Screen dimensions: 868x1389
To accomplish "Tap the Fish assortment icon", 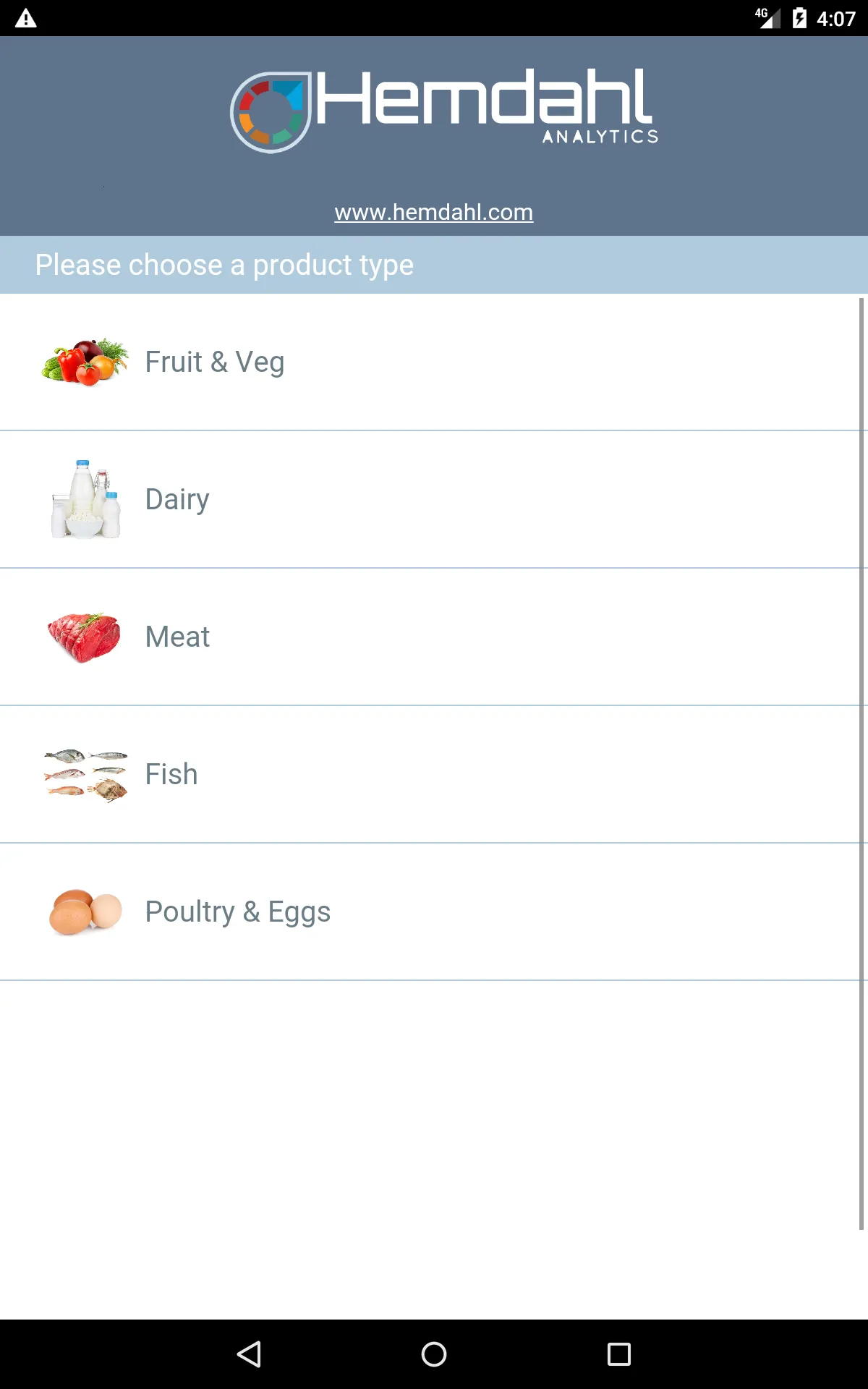I will pos(85,775).
